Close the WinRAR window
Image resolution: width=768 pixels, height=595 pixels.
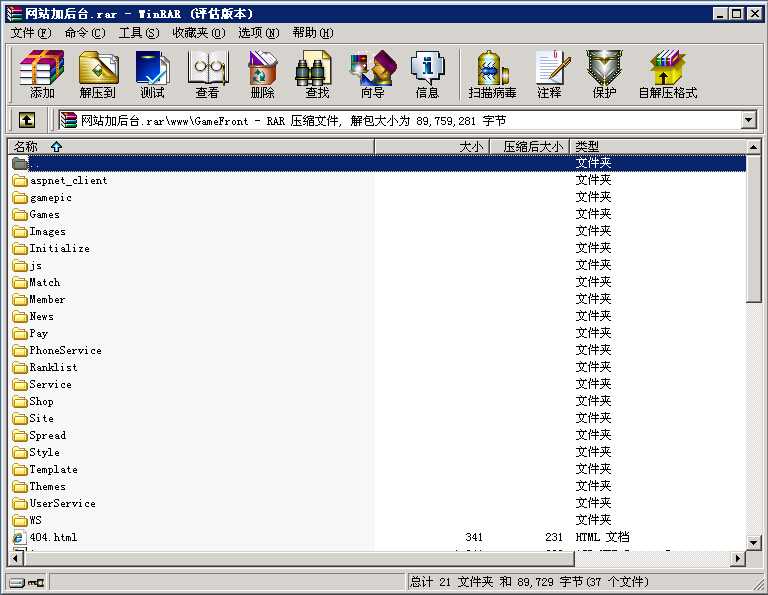[755, 14]
